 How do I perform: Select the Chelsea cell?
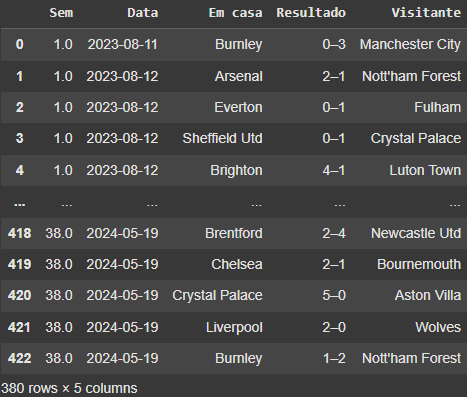pos(237,264)
